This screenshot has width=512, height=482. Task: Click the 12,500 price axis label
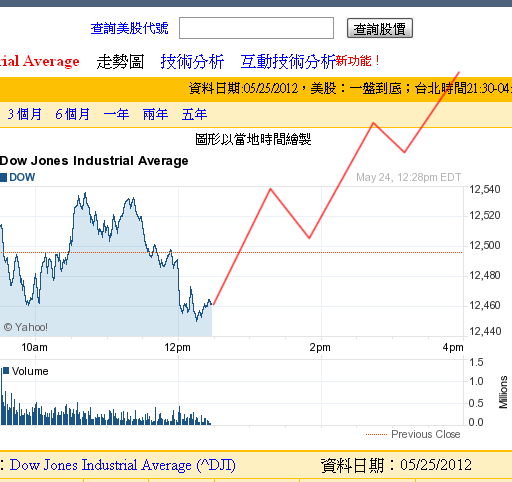(485, 246)
